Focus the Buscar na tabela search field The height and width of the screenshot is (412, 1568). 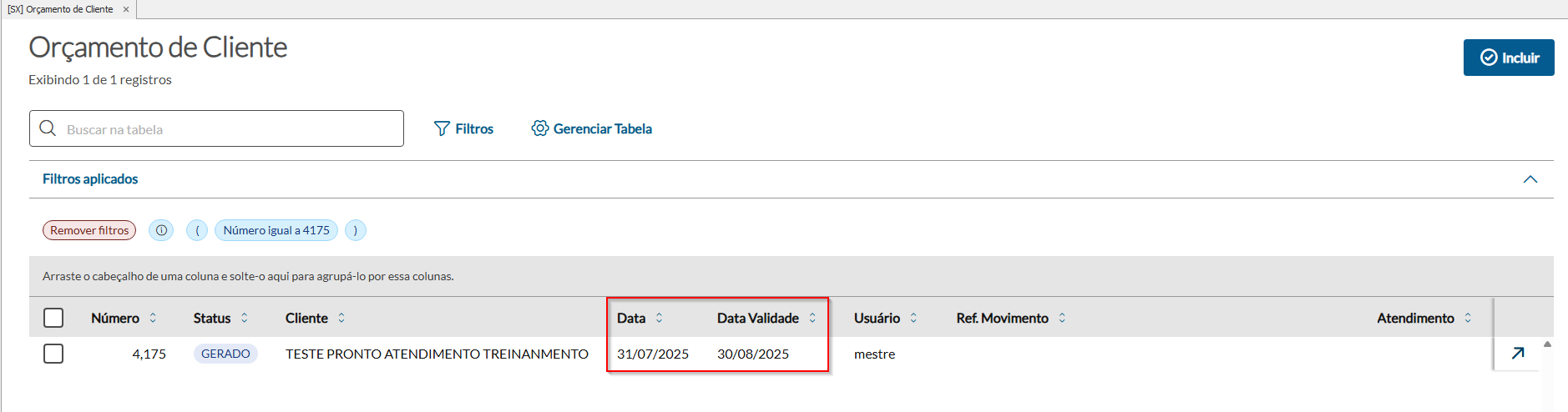(225, 129)
